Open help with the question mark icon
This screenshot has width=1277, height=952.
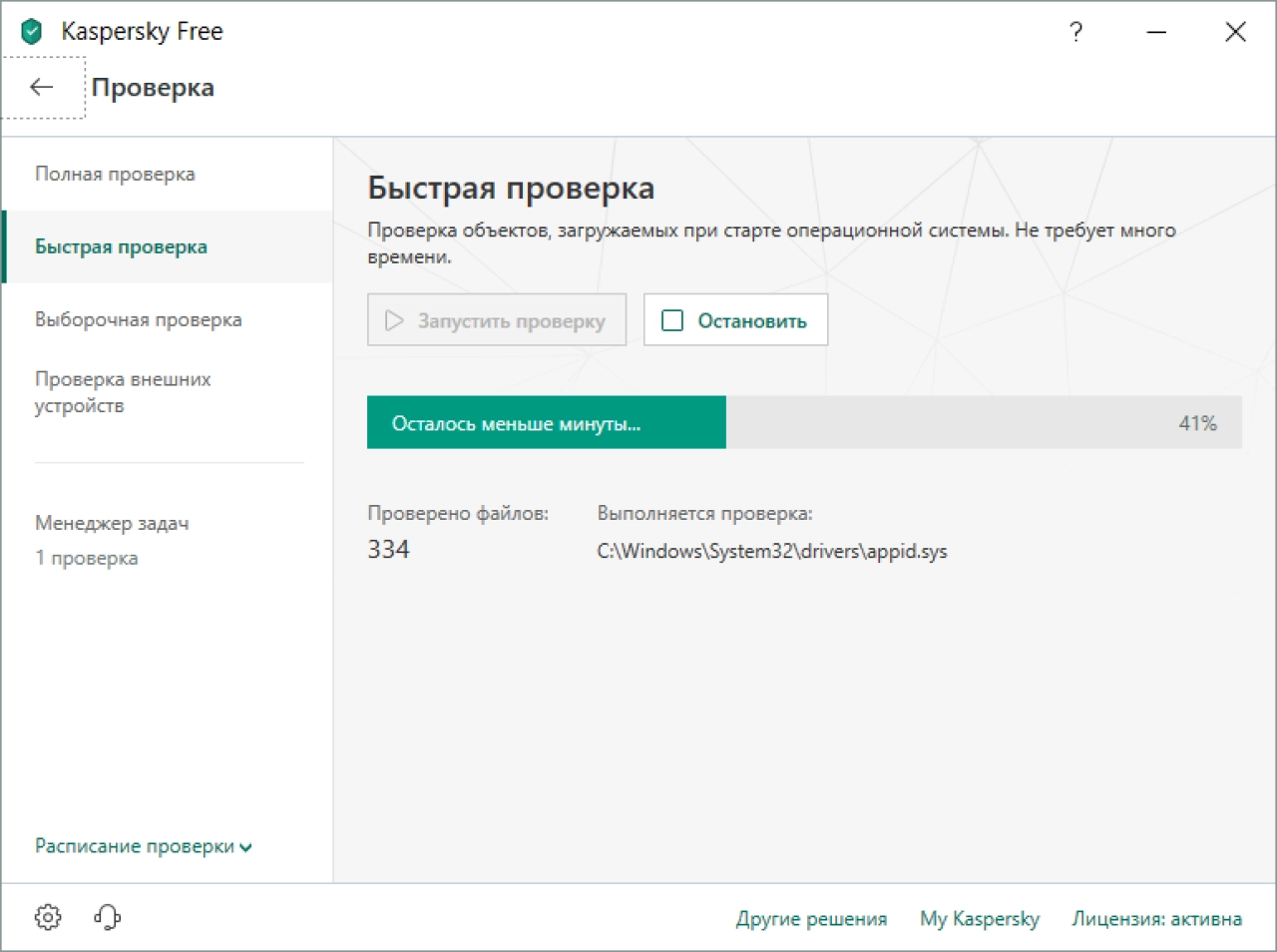(x=1075, y=32)
